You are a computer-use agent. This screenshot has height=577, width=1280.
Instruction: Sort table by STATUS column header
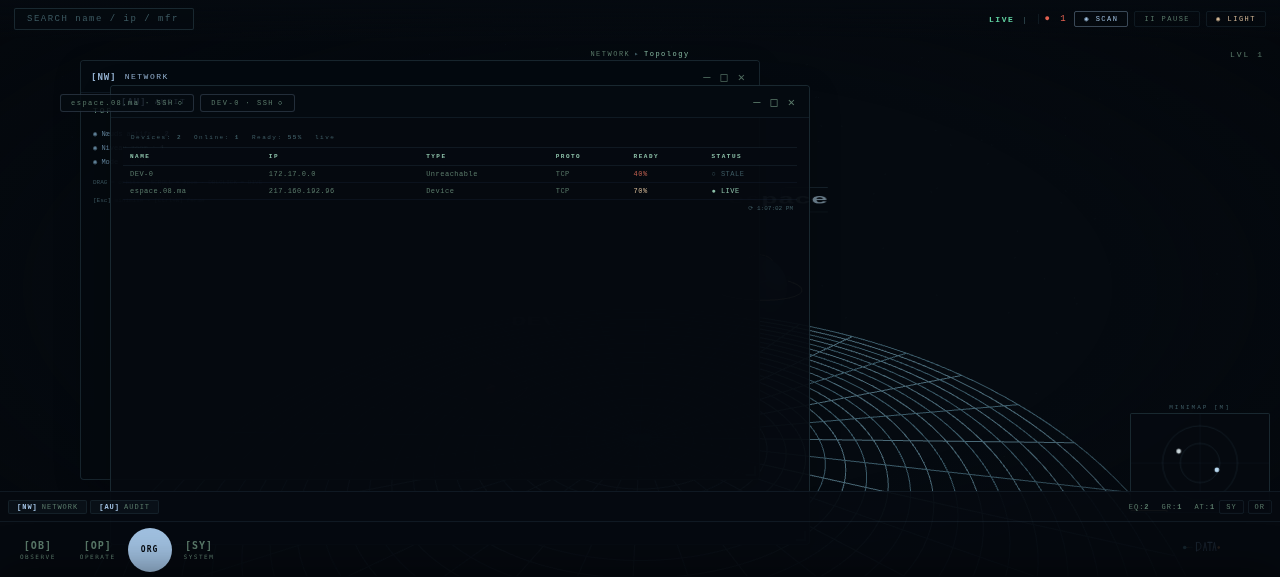click(x=727, y=156)
